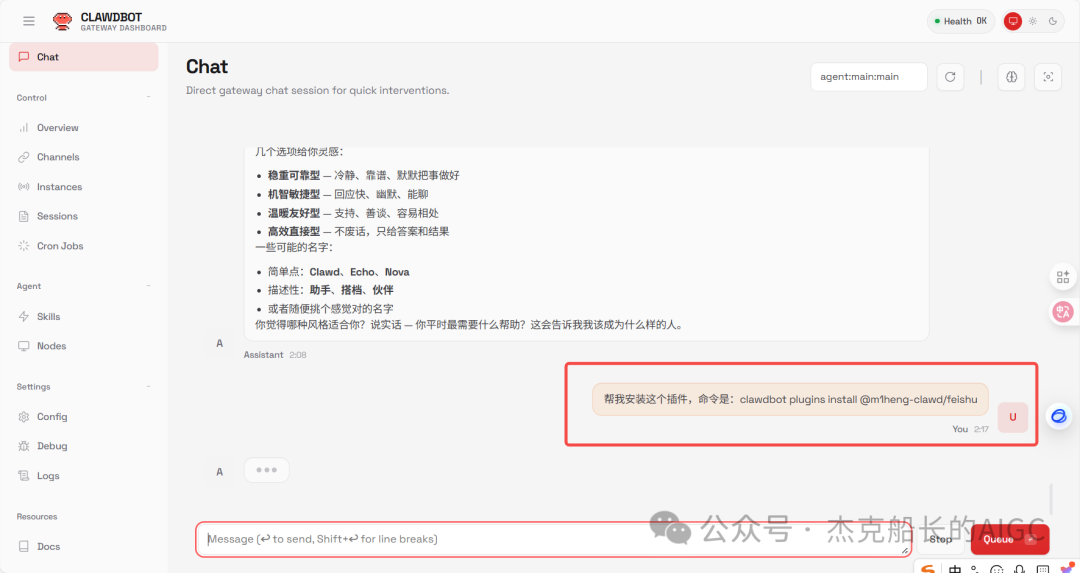Click the Stop button

click(940, 539)
